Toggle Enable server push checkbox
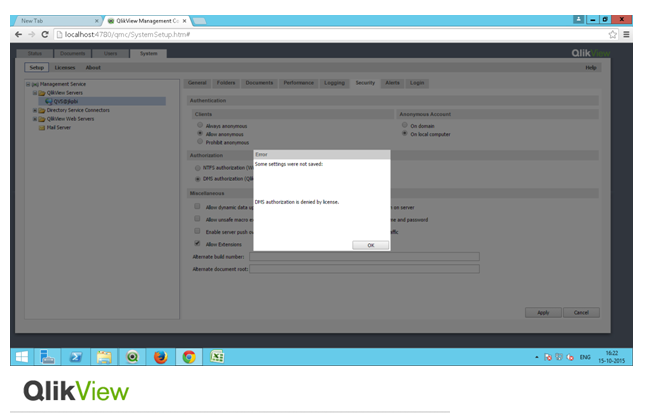650x413 pixels. click(x=197, y=231)
